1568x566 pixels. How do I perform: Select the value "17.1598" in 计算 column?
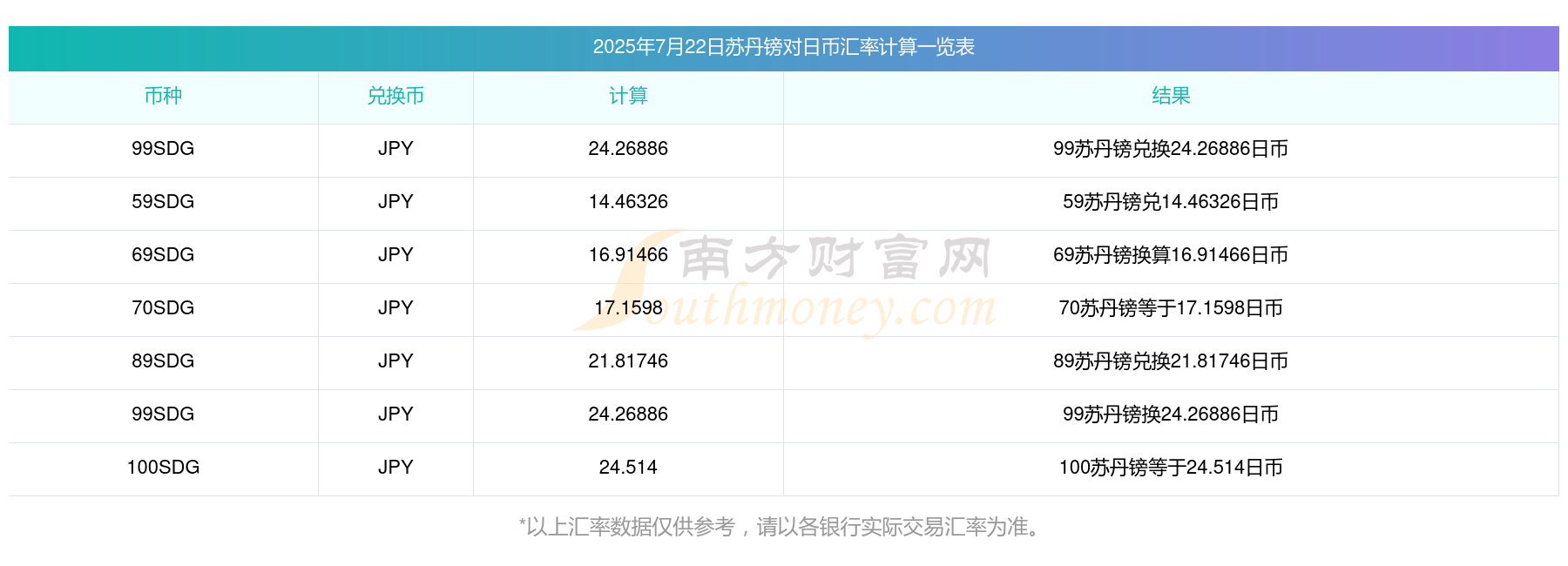[628, 308]
